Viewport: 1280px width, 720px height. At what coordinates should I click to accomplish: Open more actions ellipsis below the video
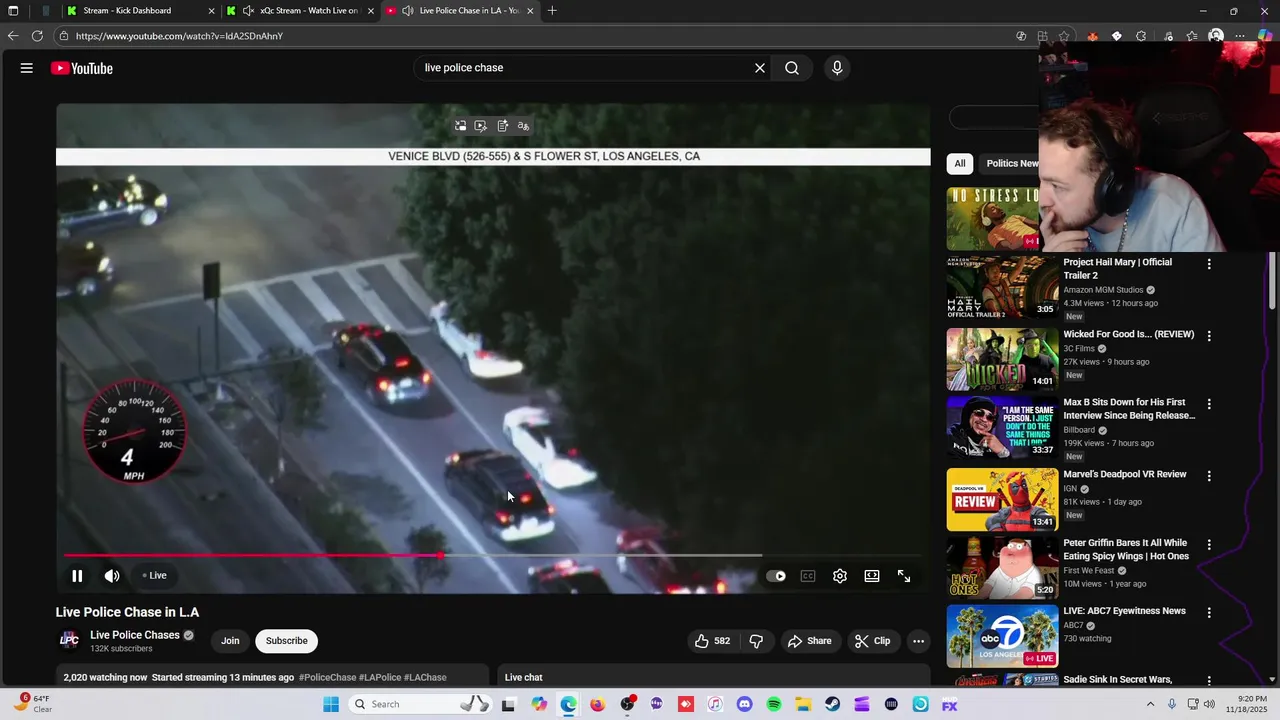[918, 641]
